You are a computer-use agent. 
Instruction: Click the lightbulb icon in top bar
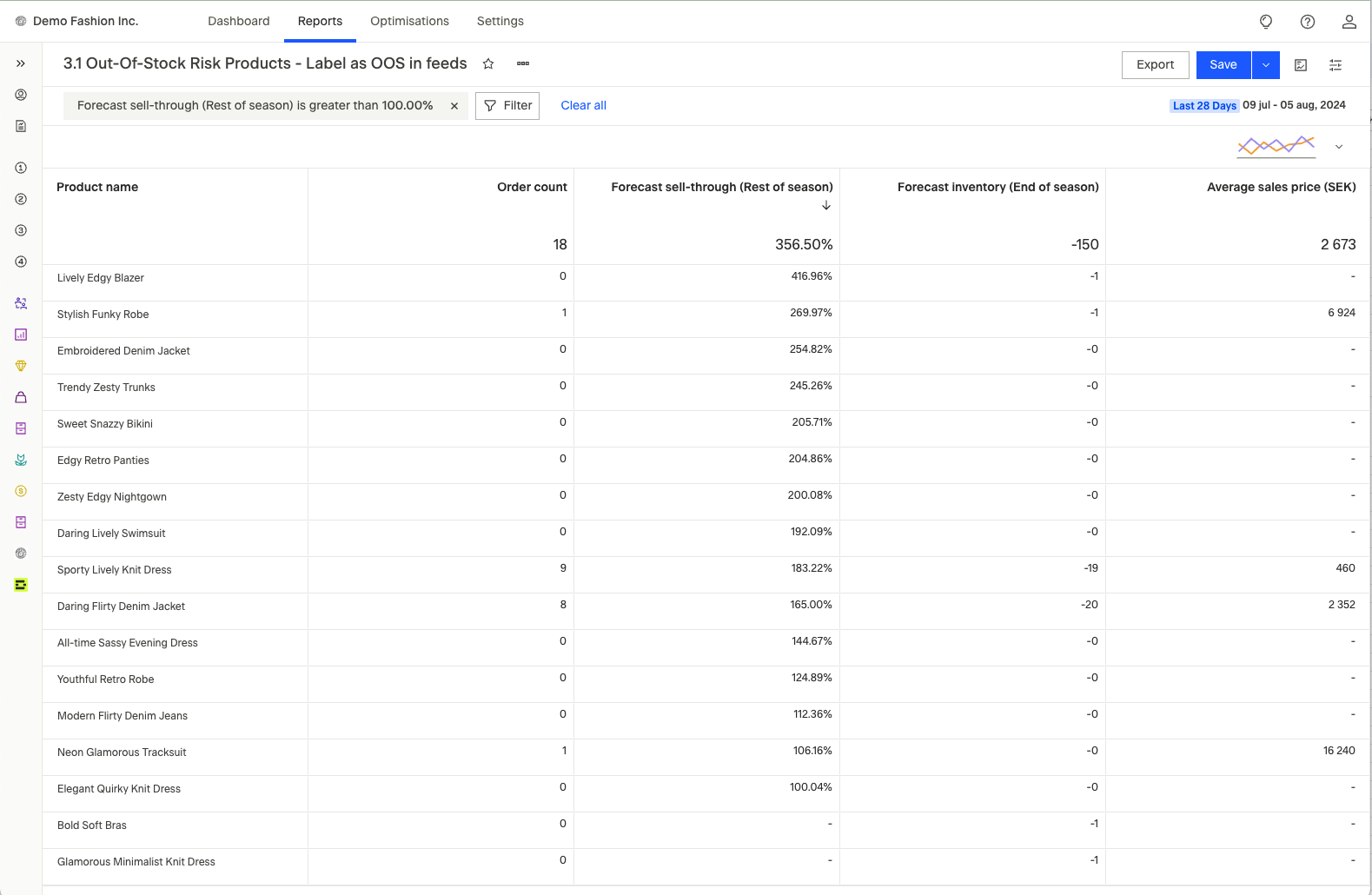coord(1266,22)
